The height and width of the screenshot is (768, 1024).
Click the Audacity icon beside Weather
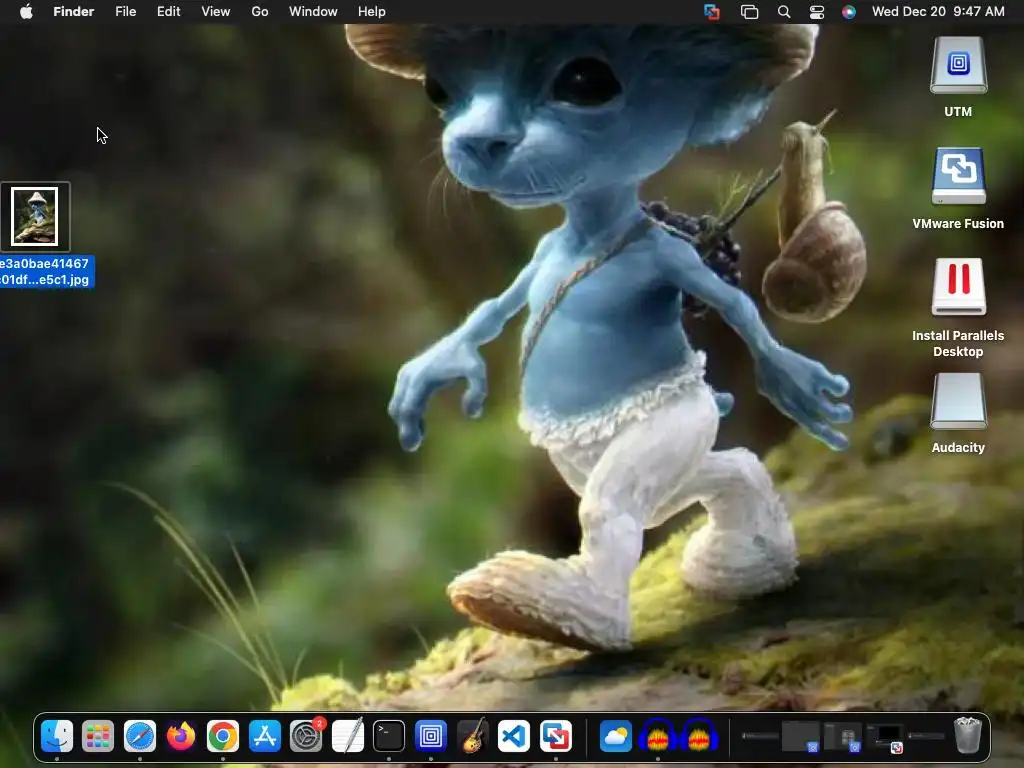(x=658, y=736)
